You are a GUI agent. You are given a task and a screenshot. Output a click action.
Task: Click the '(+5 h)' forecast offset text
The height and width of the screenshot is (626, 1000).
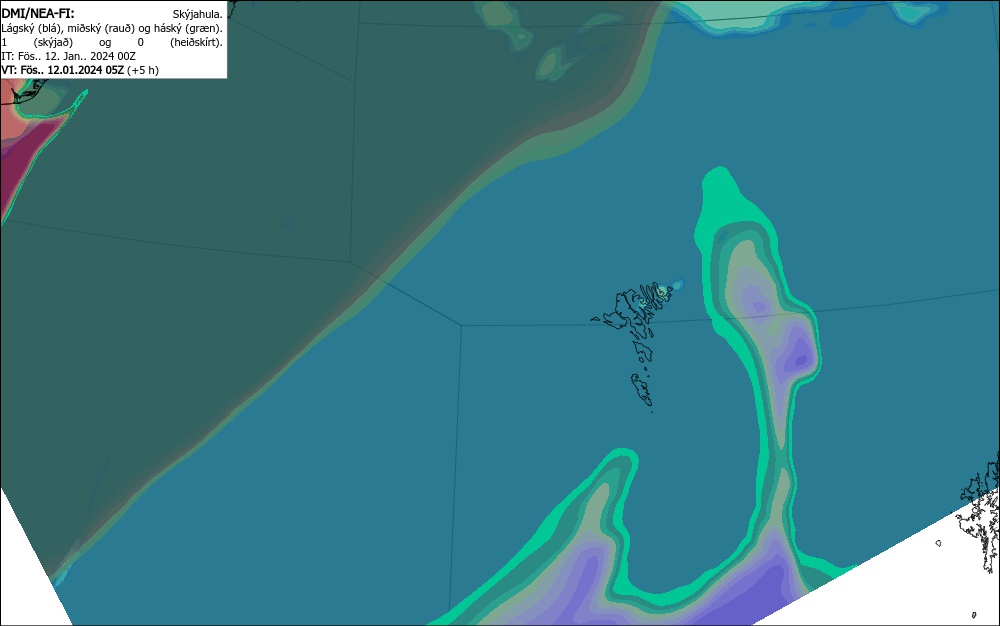143,70
